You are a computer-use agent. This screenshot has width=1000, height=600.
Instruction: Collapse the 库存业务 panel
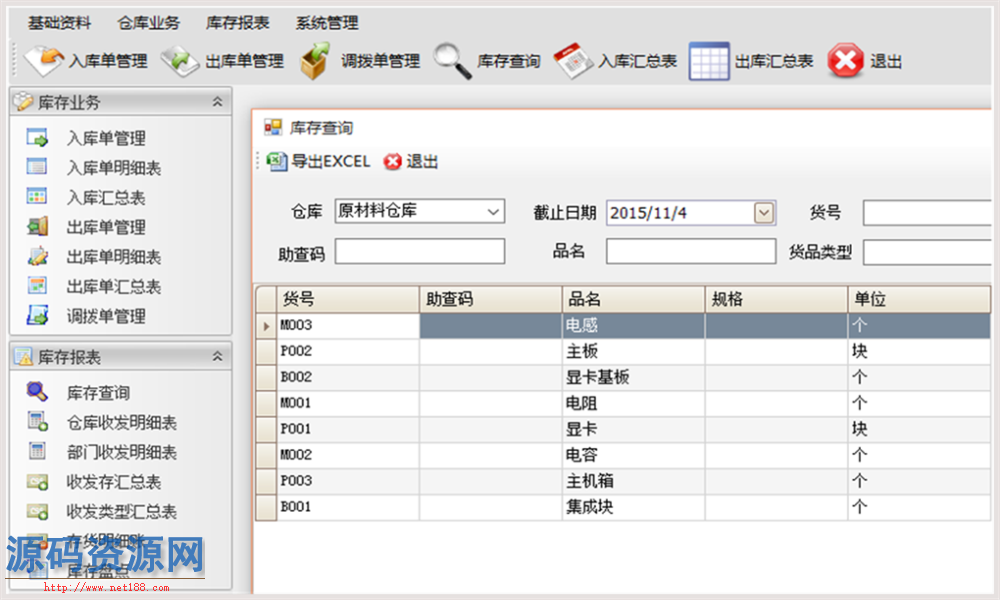(217, 102)
